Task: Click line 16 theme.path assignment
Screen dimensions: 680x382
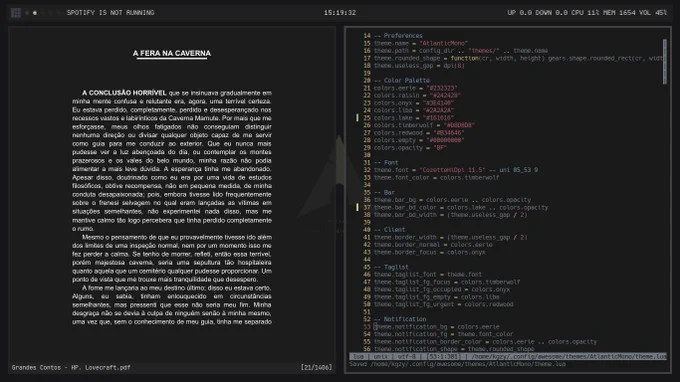Action: point(461,51)
